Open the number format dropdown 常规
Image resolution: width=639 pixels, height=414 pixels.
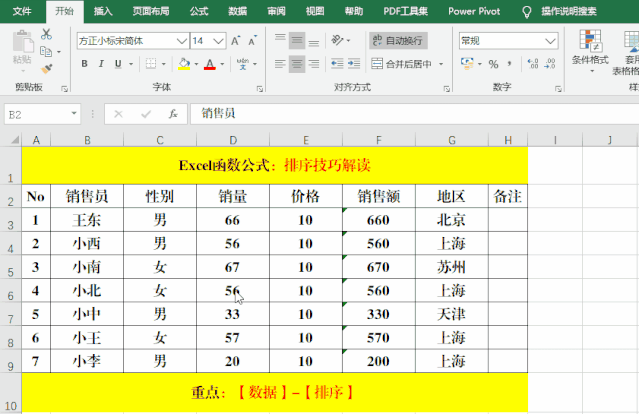pos(508,41)
